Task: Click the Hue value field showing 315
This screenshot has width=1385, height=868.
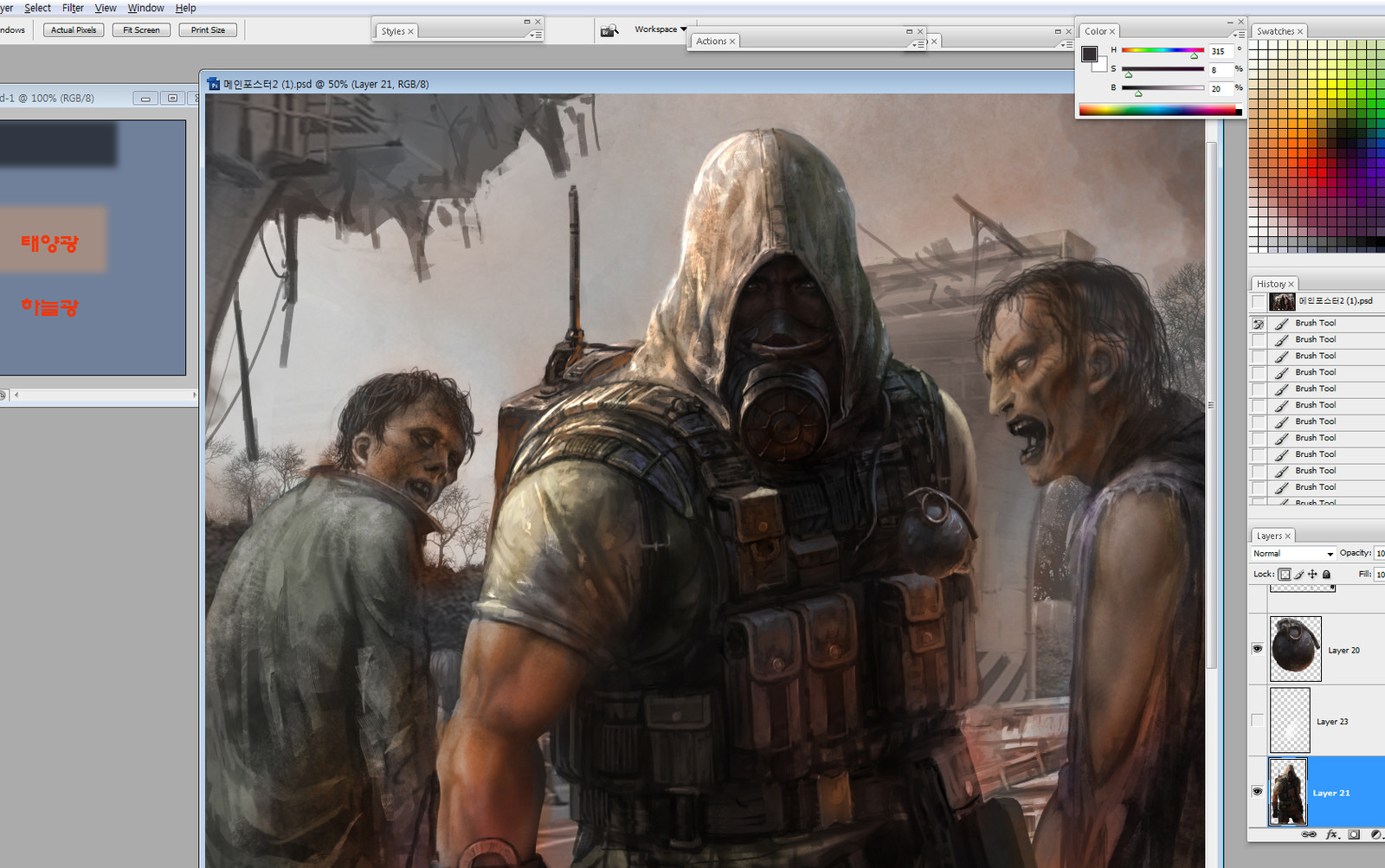Action: click(x=1221, y=52)
